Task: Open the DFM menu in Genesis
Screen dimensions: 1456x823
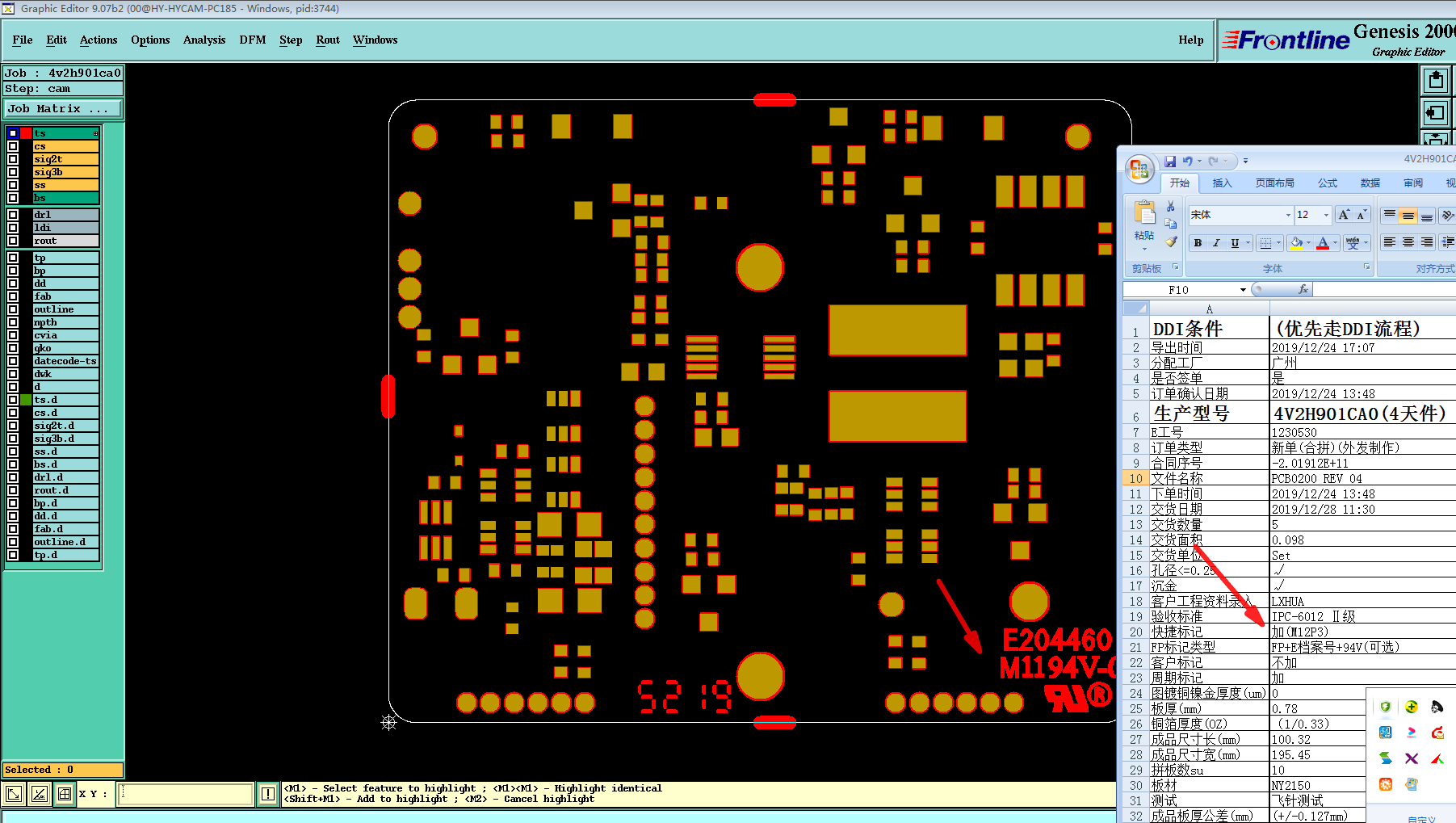Action: 253,40
